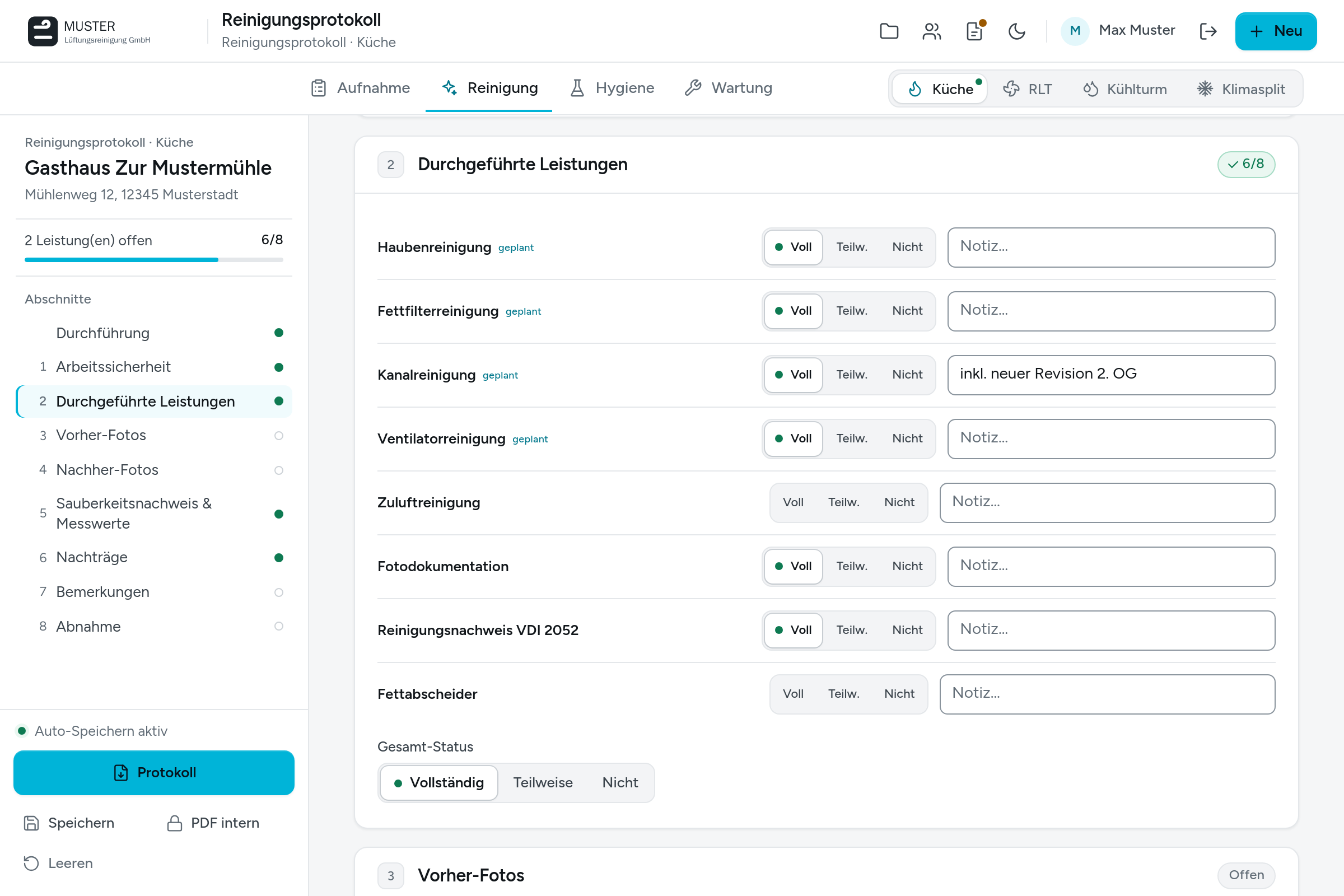Image resolution: width=1344 pixels, height=896 pixels.
Task: Open the folder icon in header
Action: tap(889, 31)
